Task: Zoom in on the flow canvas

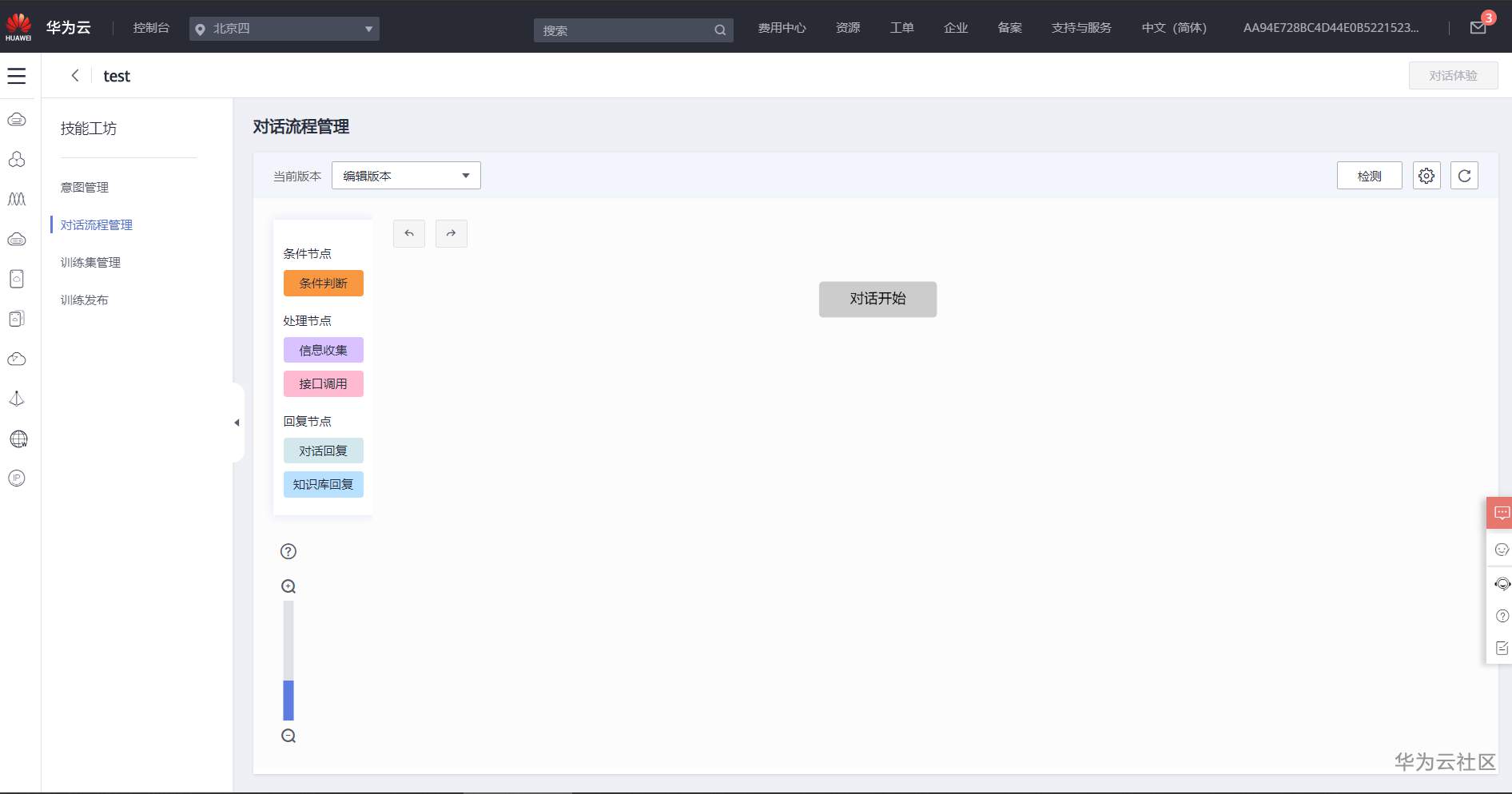Action: pyautogui.click(x=288, y=586)
